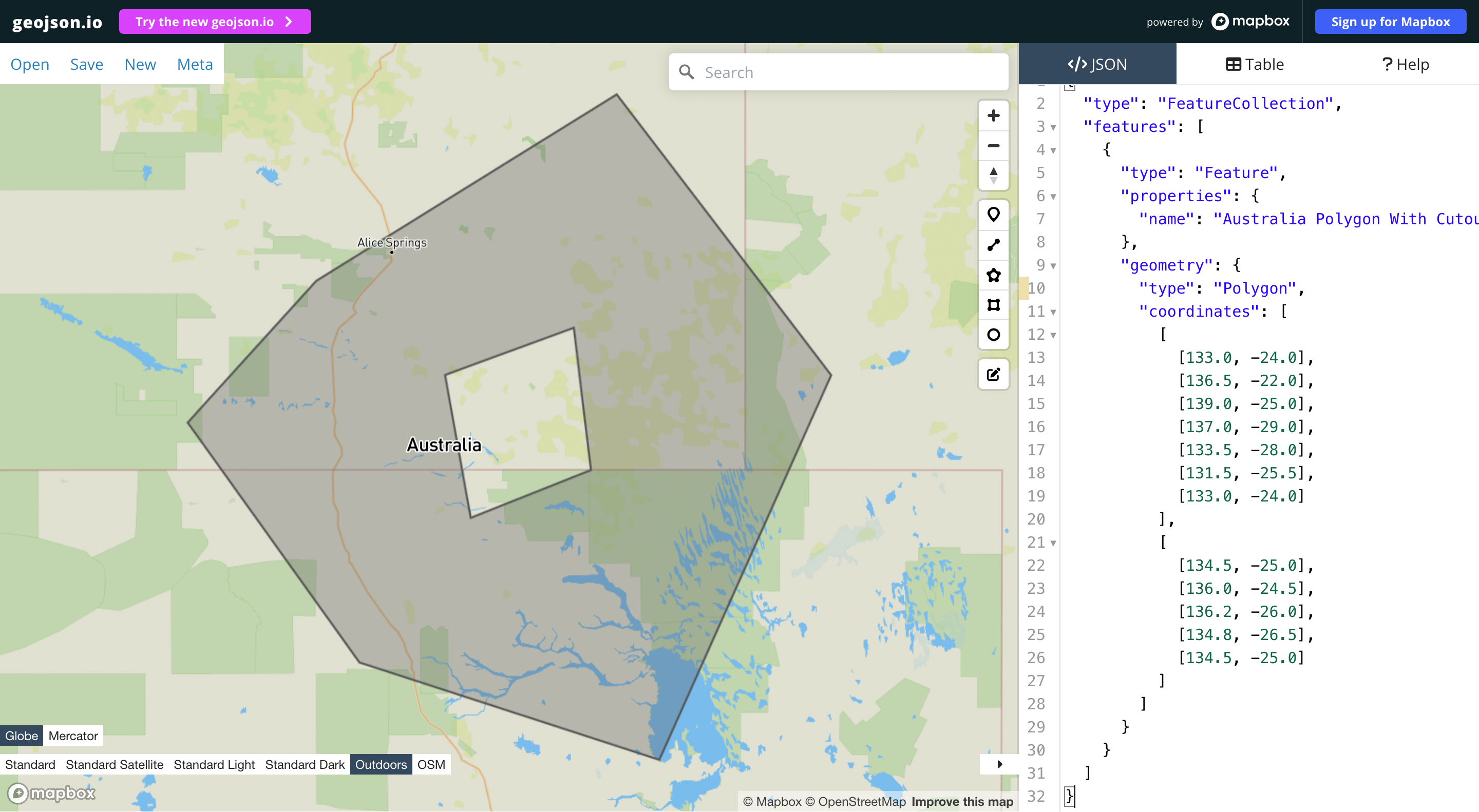The image size is (1479, 812).
Task: Open the © OpenStreetMap attribution link
Action: pos(855,802)
